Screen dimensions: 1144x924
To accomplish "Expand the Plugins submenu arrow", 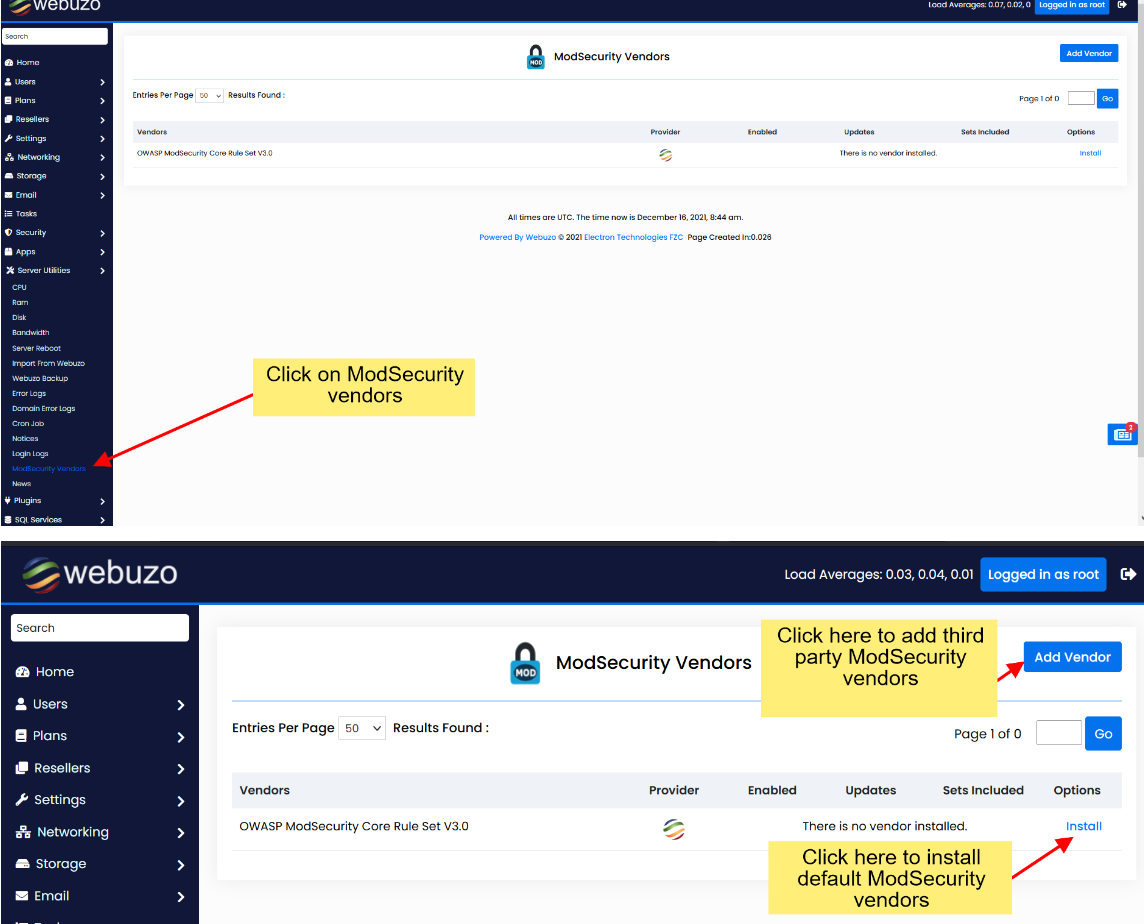I will coord(102,501).
